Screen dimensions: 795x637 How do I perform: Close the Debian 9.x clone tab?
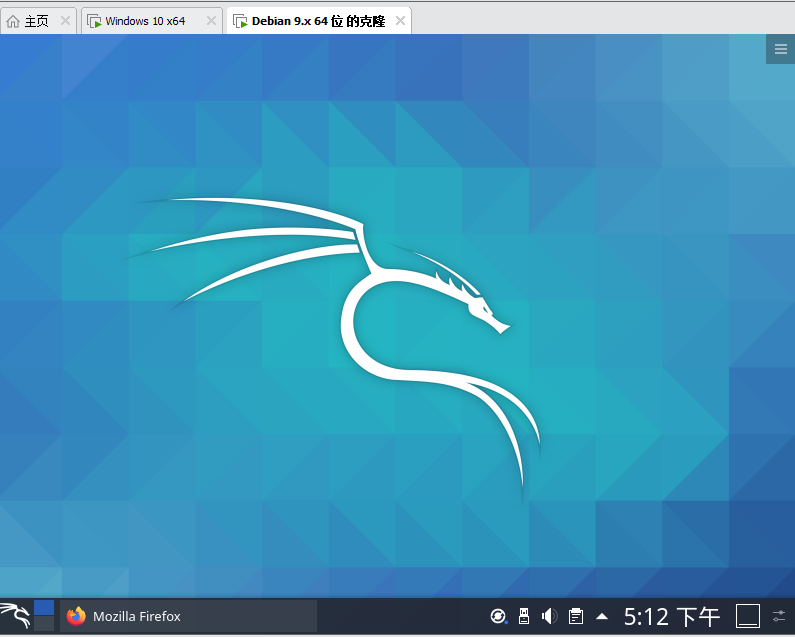click(400, 21)
